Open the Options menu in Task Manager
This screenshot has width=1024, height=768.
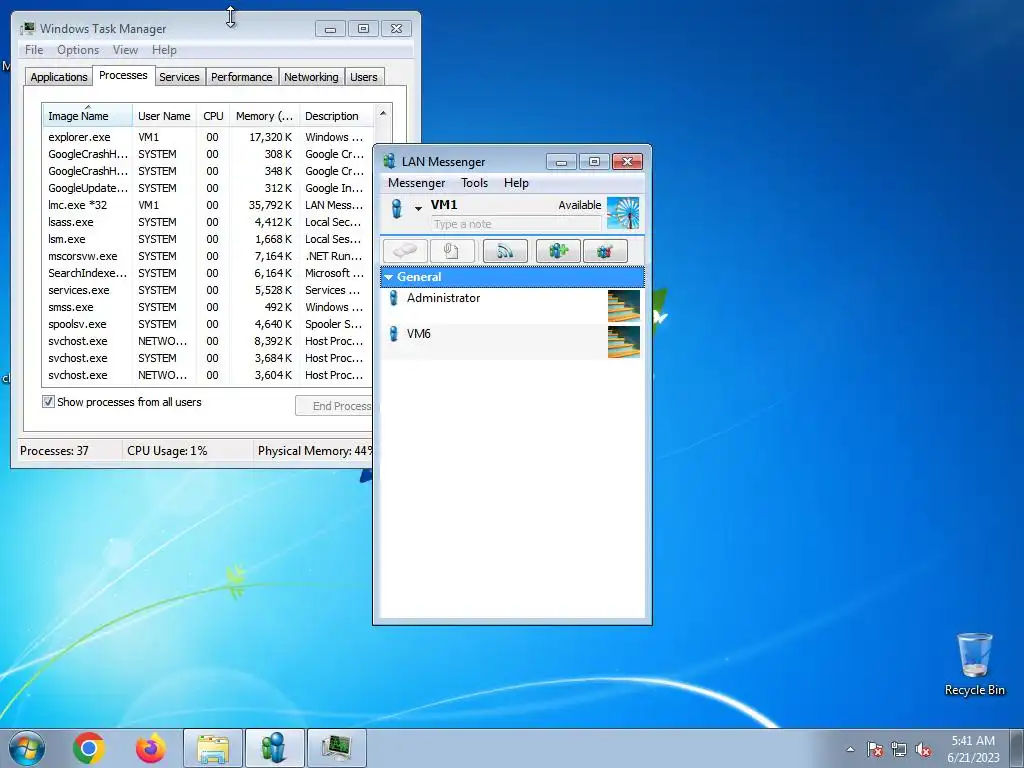pyautogui.click(x=78, y=50)
